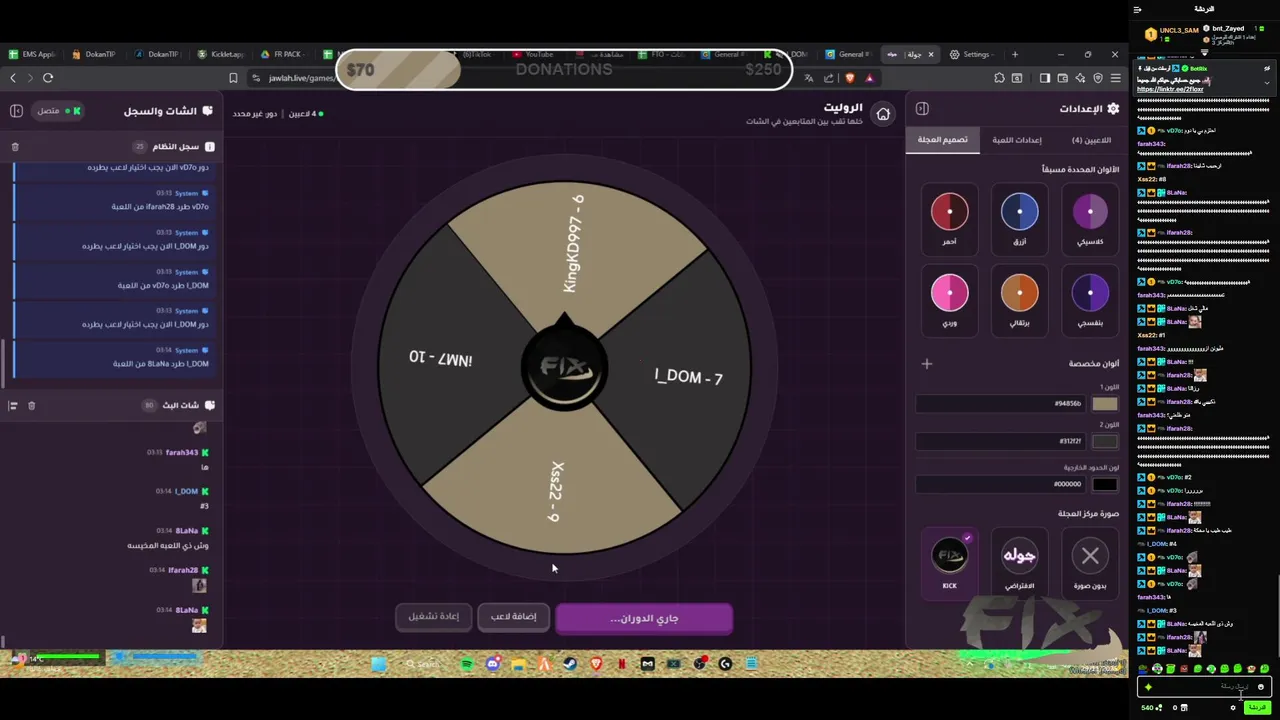The height and width of the screenshot is (720, 1280).
Task: Click the Windows Start button
Action: click(378, 663)
